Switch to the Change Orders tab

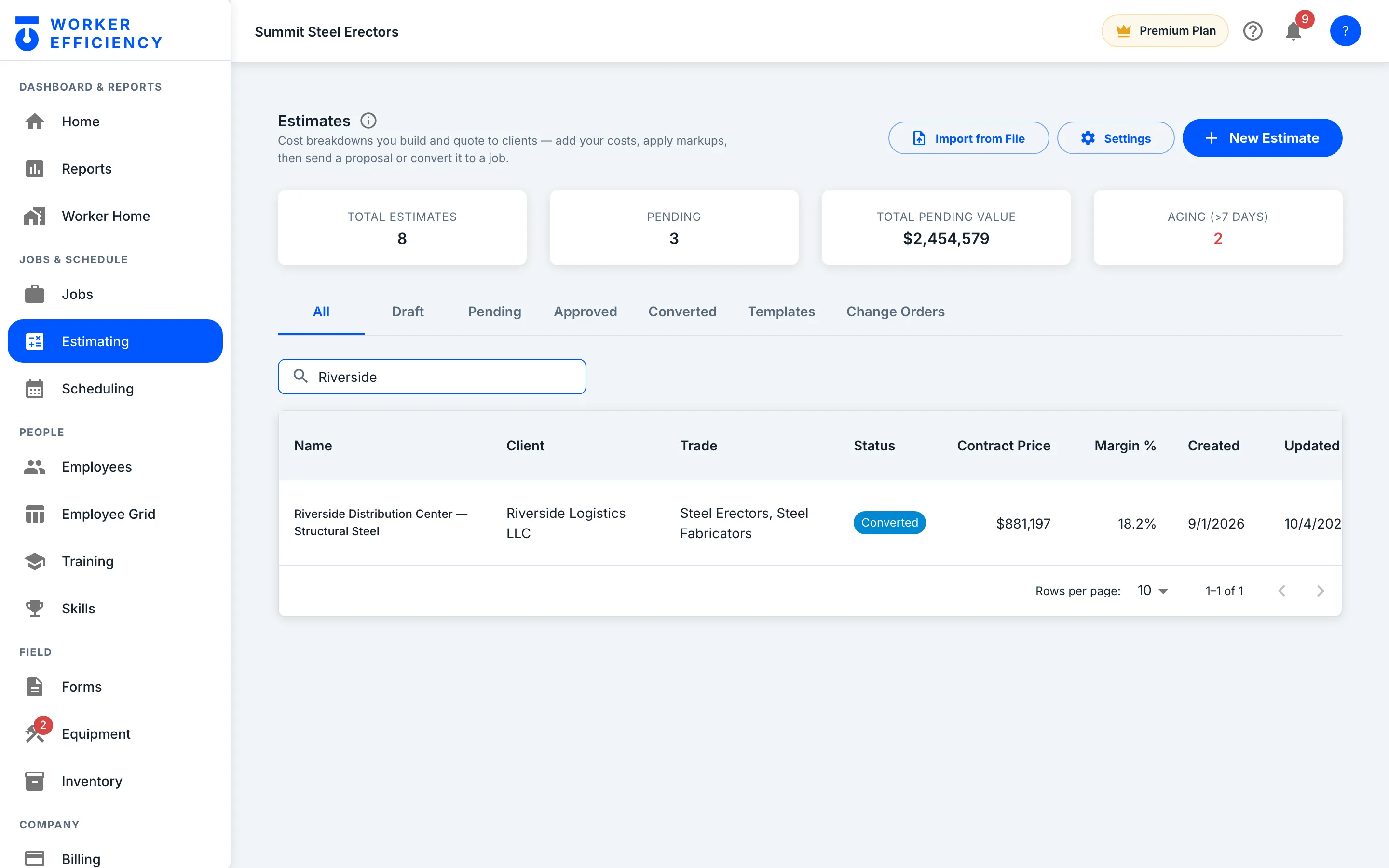[x=895, y=312]
